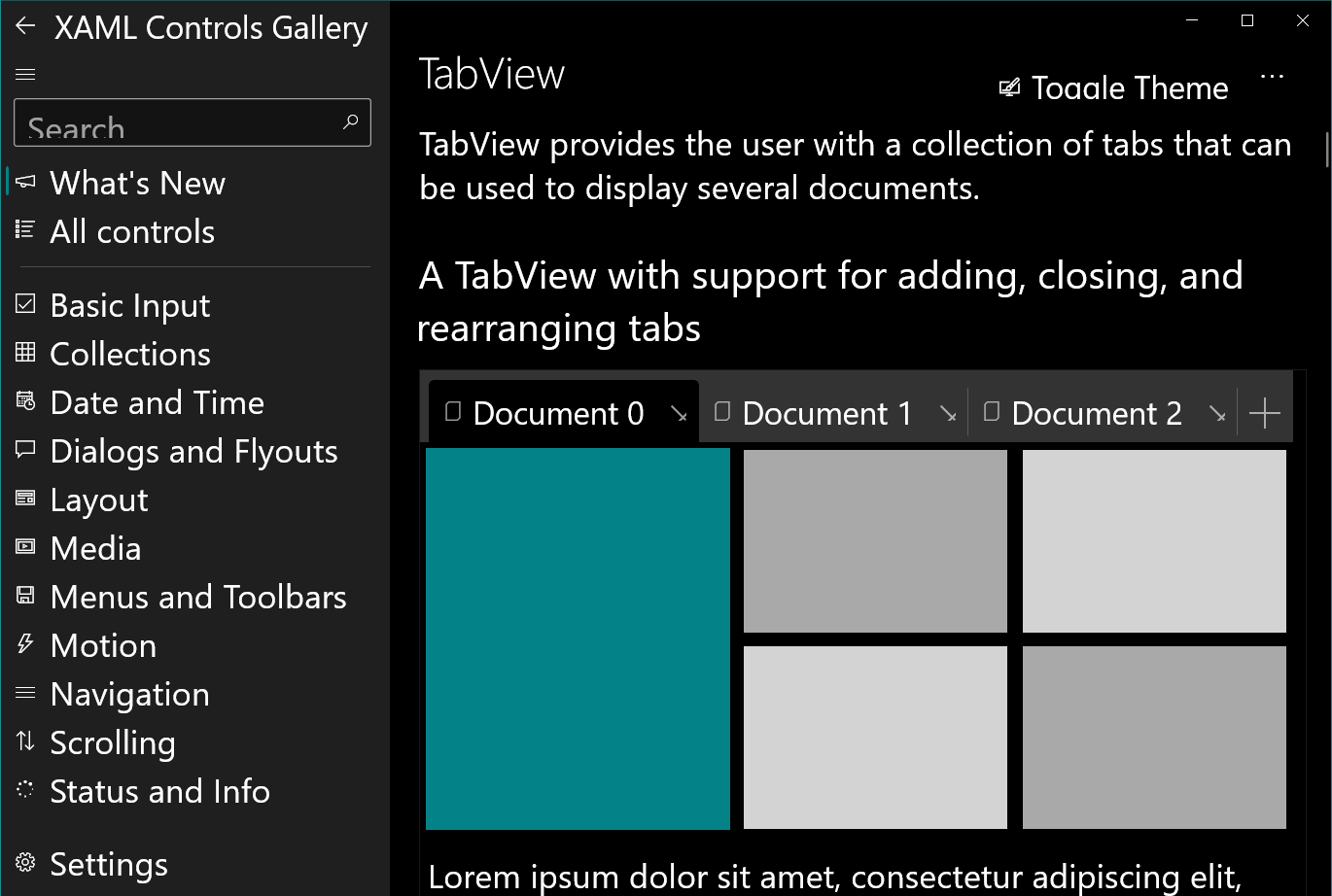Click the Settings gear icon
This screenshot has height=896, width=1332.
[24, 863]
